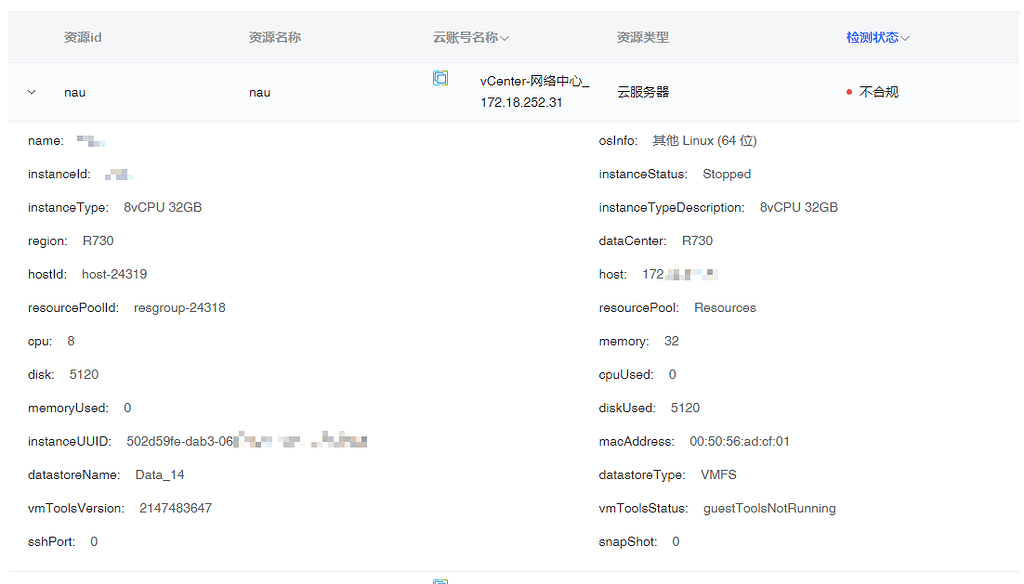Screen dimensions: 1024x584
Task: Click the vCenter platform icon beside account name
Action: (441, 78)
